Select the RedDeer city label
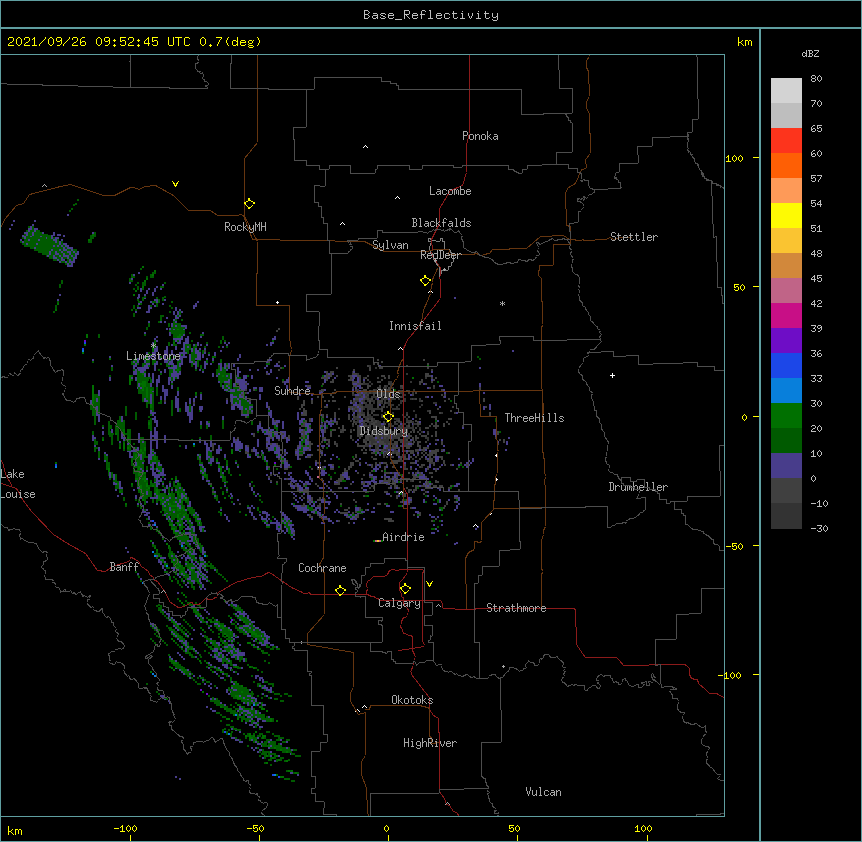862x842 pixels. click(x=440, y=255)
